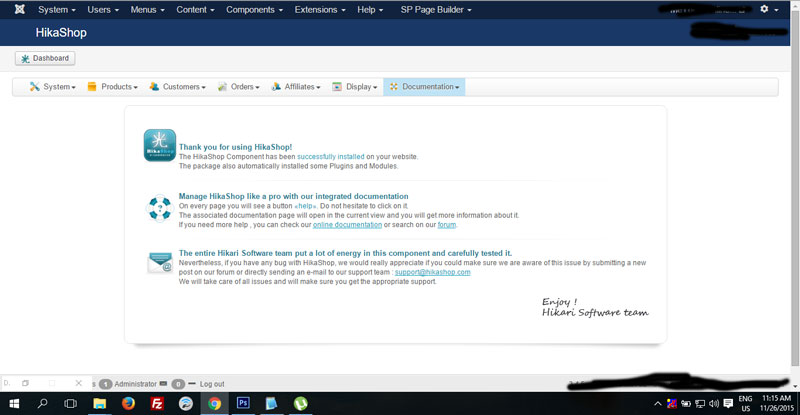Click the 'Manage HikaShop like a pro' heading
Viewport: 800px width, 415px height.
click(x=293, y=196)
